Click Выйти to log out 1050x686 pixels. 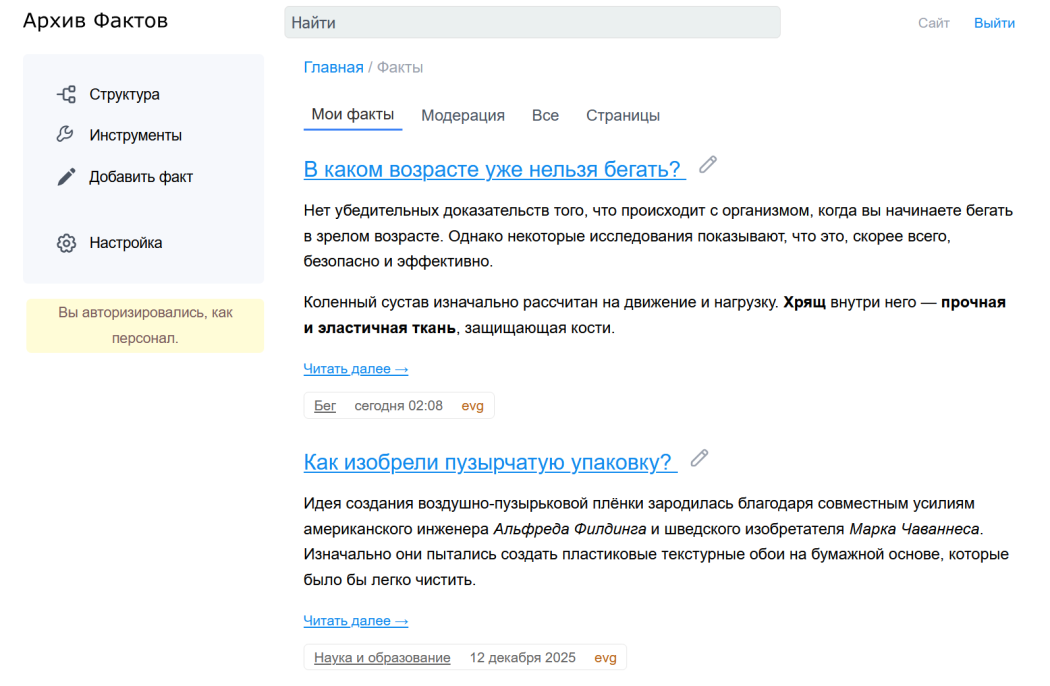[994, 22]
